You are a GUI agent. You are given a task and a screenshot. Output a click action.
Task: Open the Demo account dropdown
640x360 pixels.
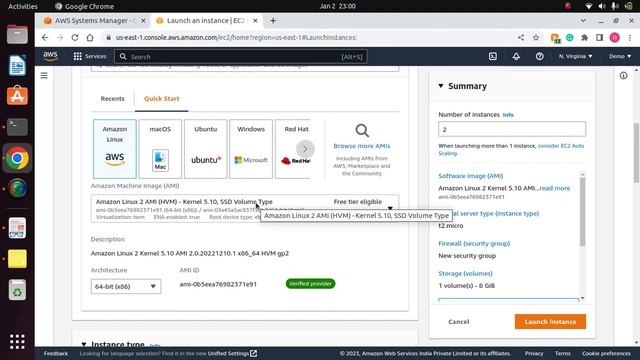(620, 56)
